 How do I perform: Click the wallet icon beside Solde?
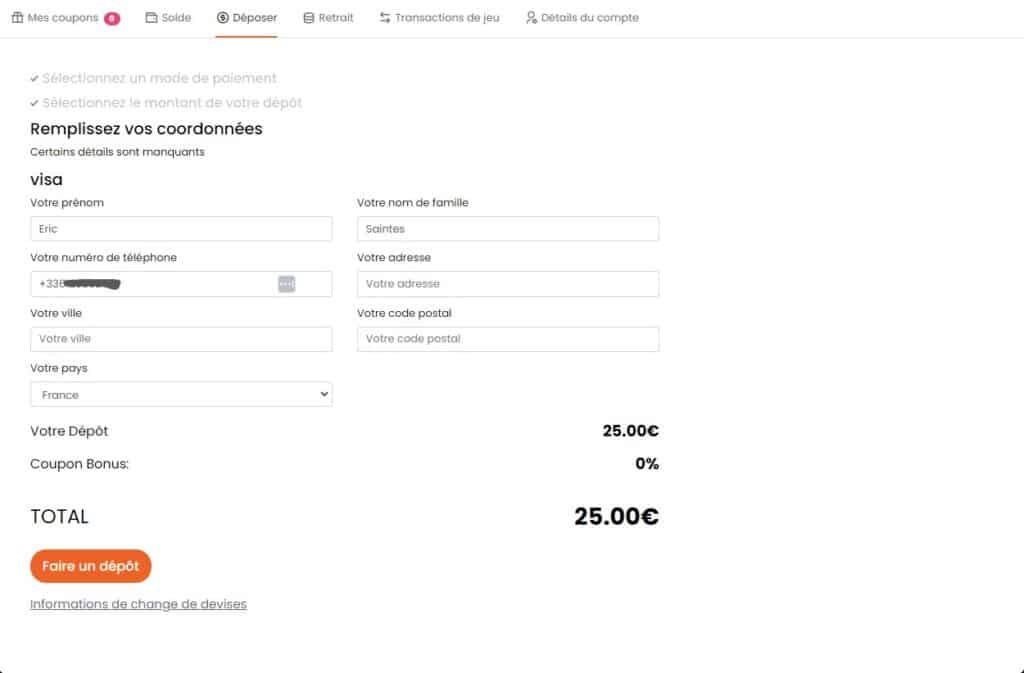coord(152,18)
